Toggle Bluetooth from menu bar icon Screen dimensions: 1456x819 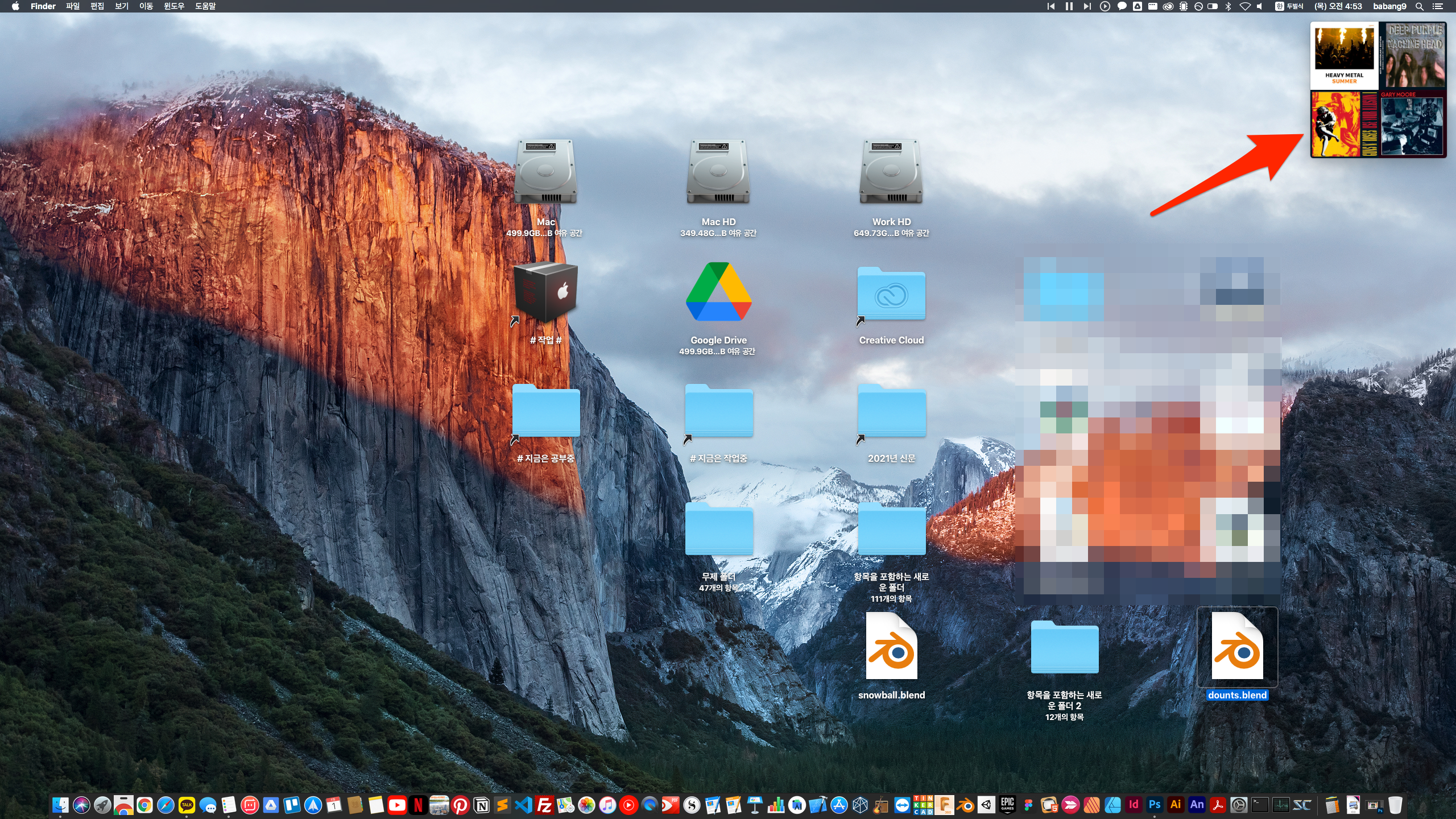pyautogui.click(x=1228, y=6)
